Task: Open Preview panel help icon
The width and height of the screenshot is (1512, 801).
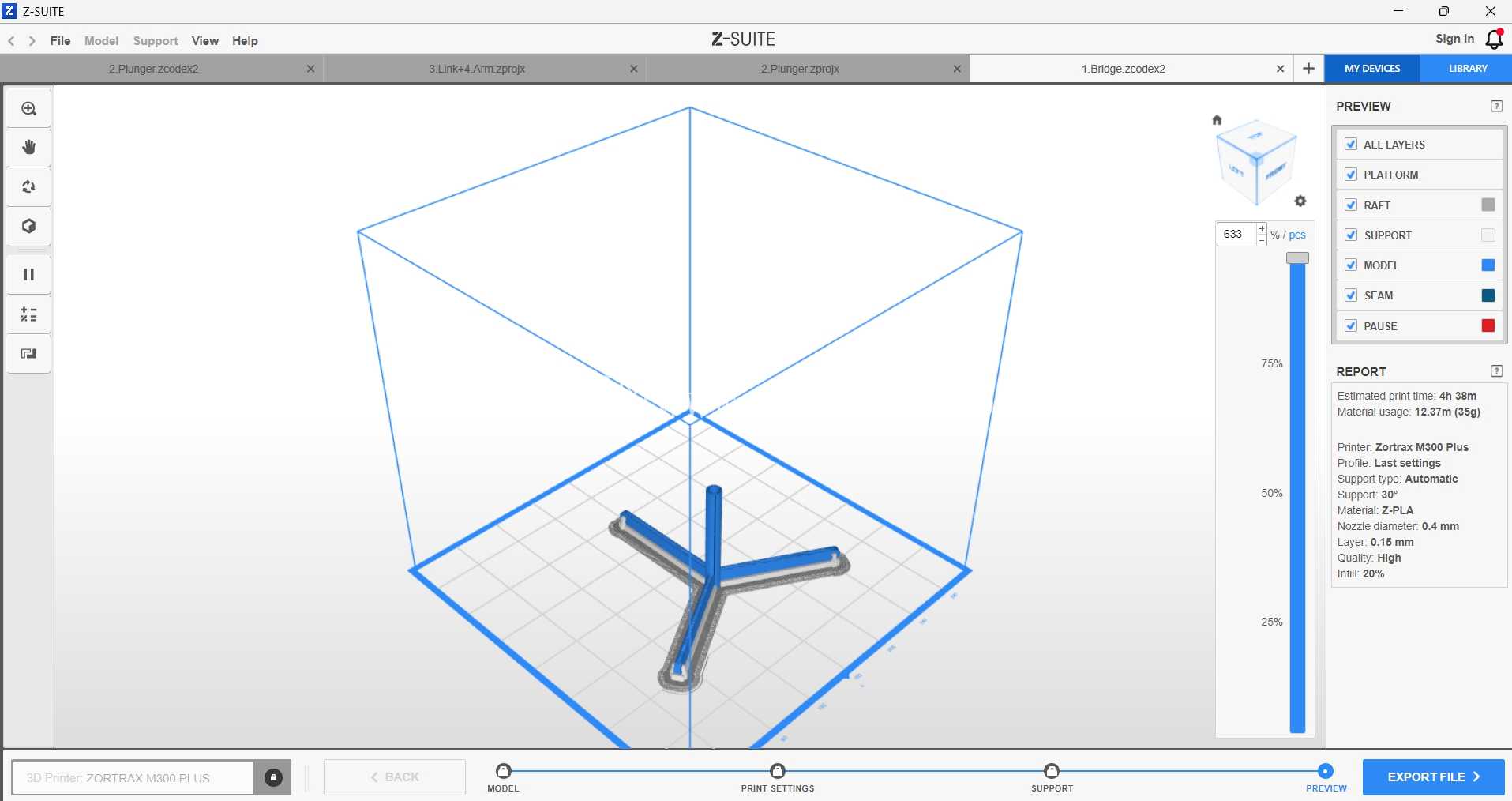Action: pyautogui.click(x=1496, y=106)
